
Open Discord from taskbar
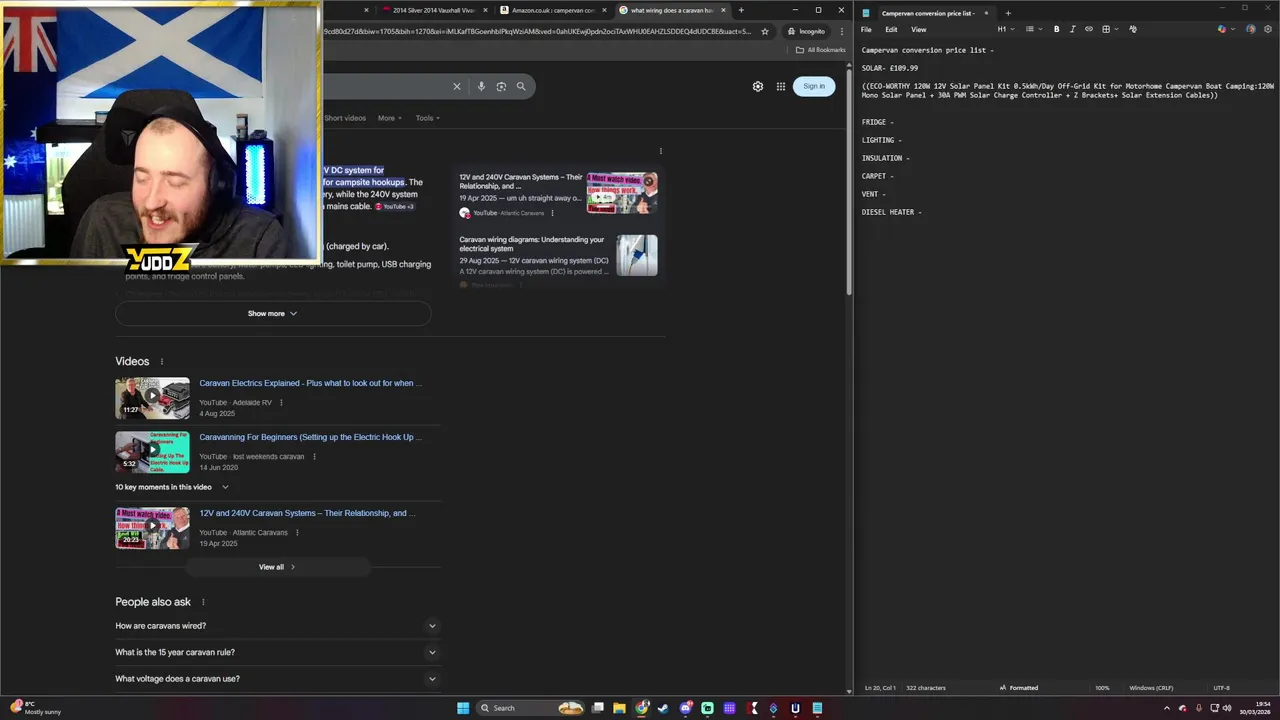pyautogui.click(x=685, y=708)
